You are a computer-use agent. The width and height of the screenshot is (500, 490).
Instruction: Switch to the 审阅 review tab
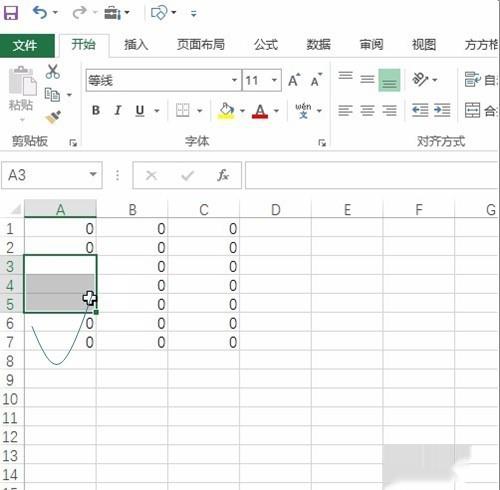click(371, 44)
